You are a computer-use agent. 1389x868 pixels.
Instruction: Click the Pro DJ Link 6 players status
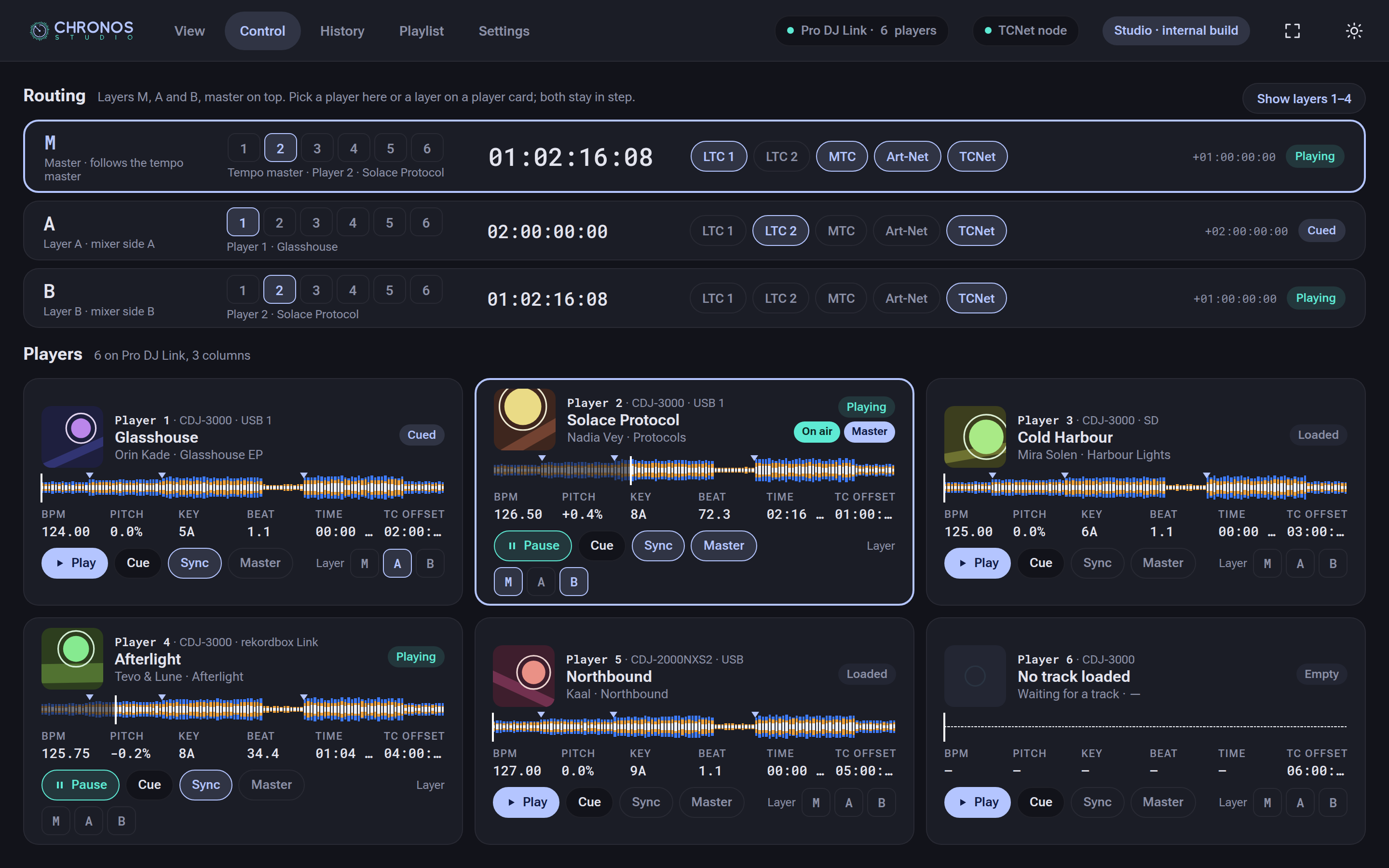(x=861, y=31)
